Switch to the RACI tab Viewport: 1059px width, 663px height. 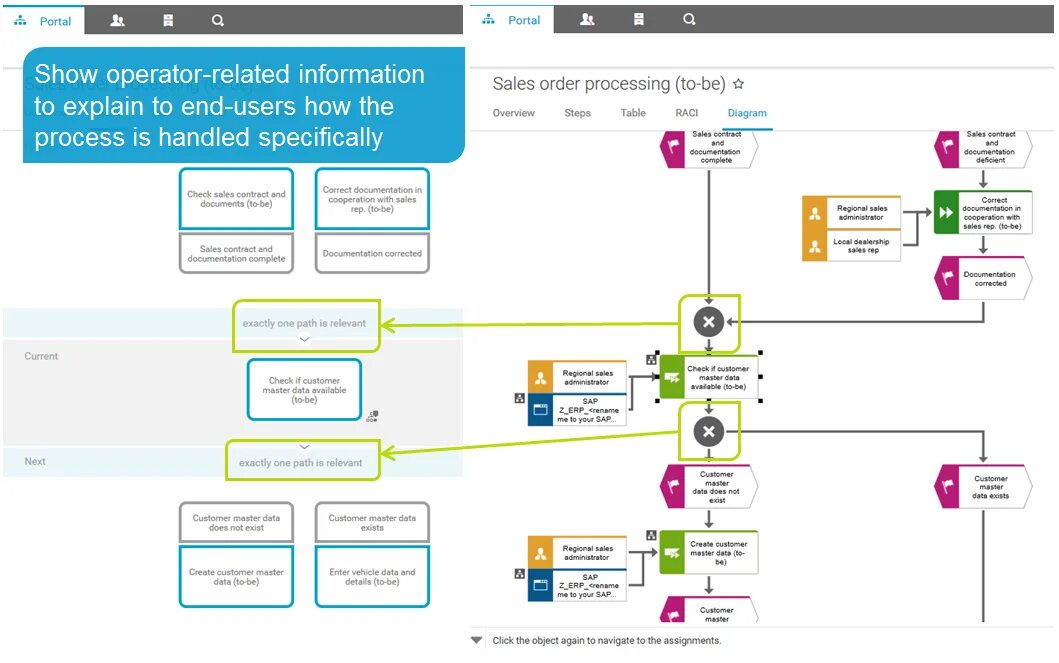point(686,113)
